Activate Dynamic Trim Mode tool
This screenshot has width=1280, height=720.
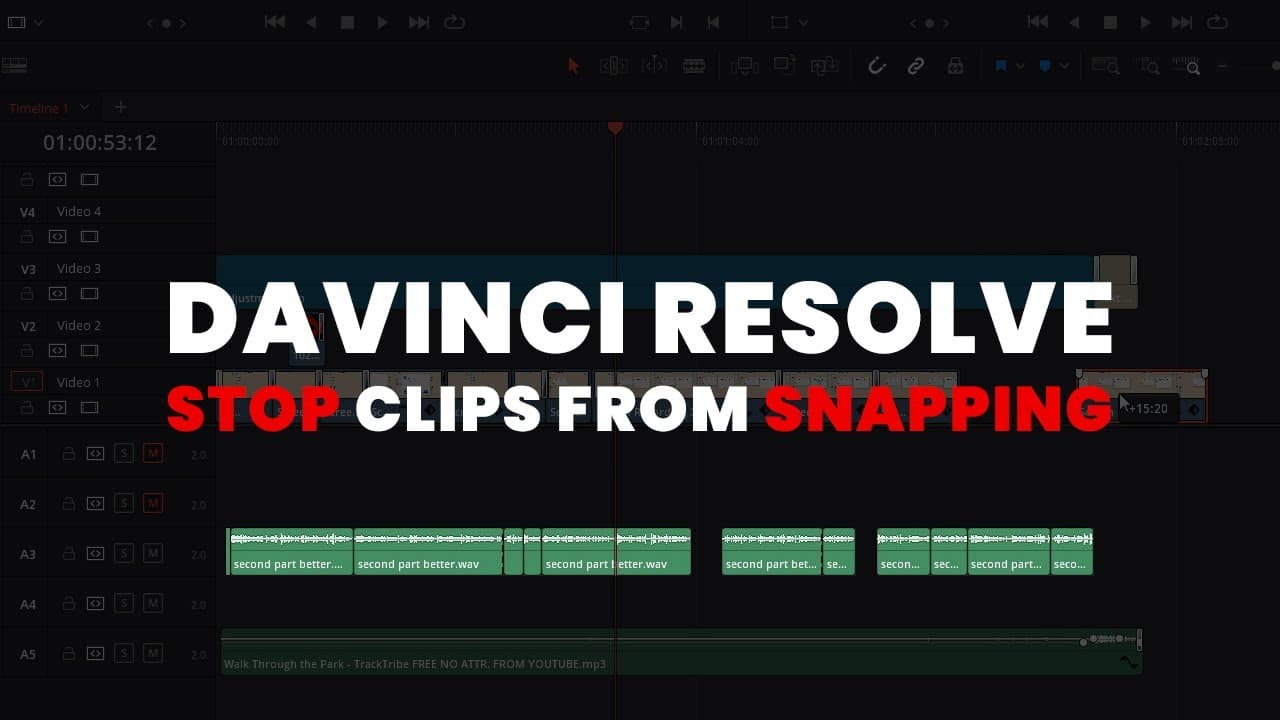[x=654, y=66]
